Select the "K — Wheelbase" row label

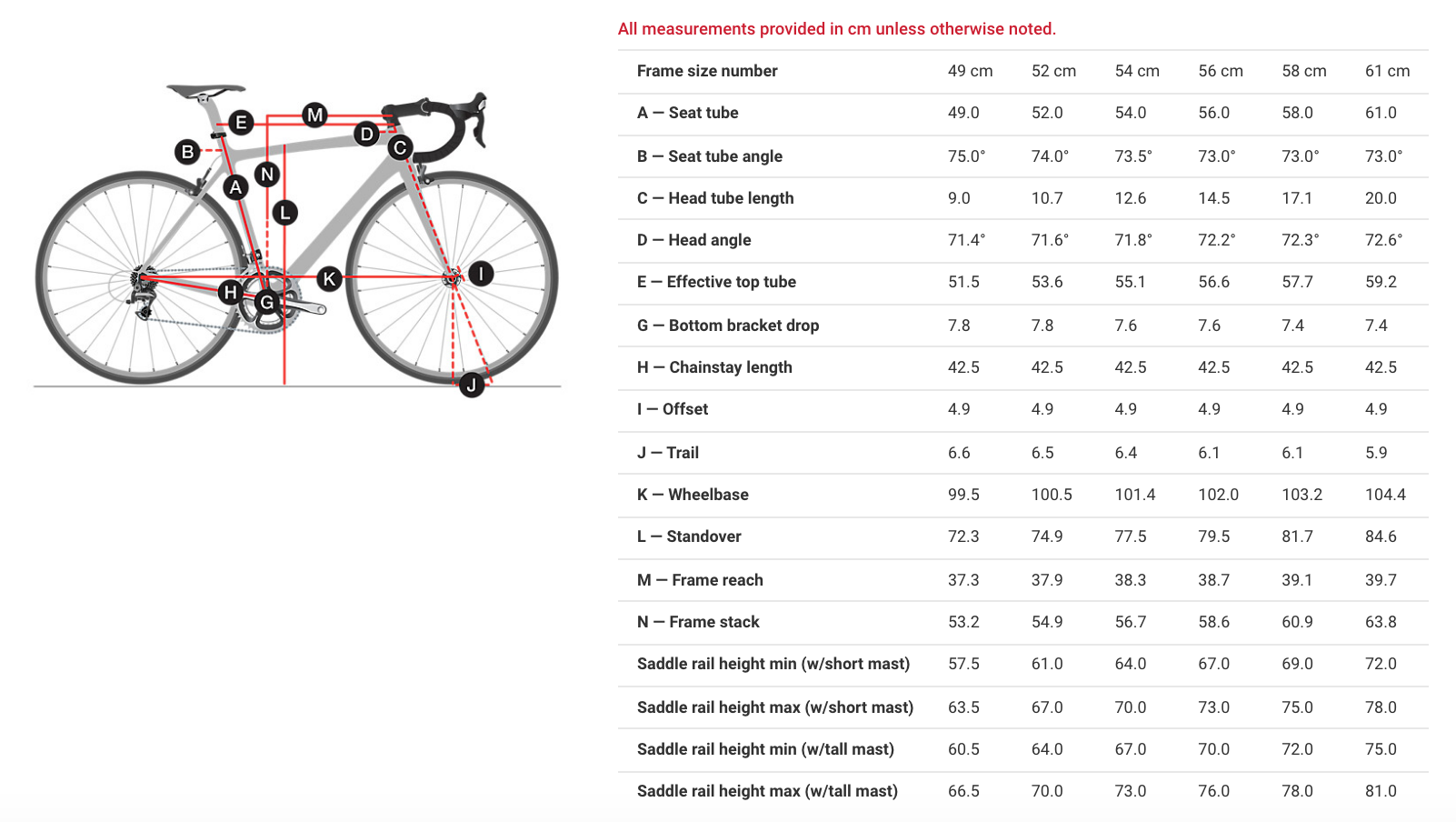point(693,495)
